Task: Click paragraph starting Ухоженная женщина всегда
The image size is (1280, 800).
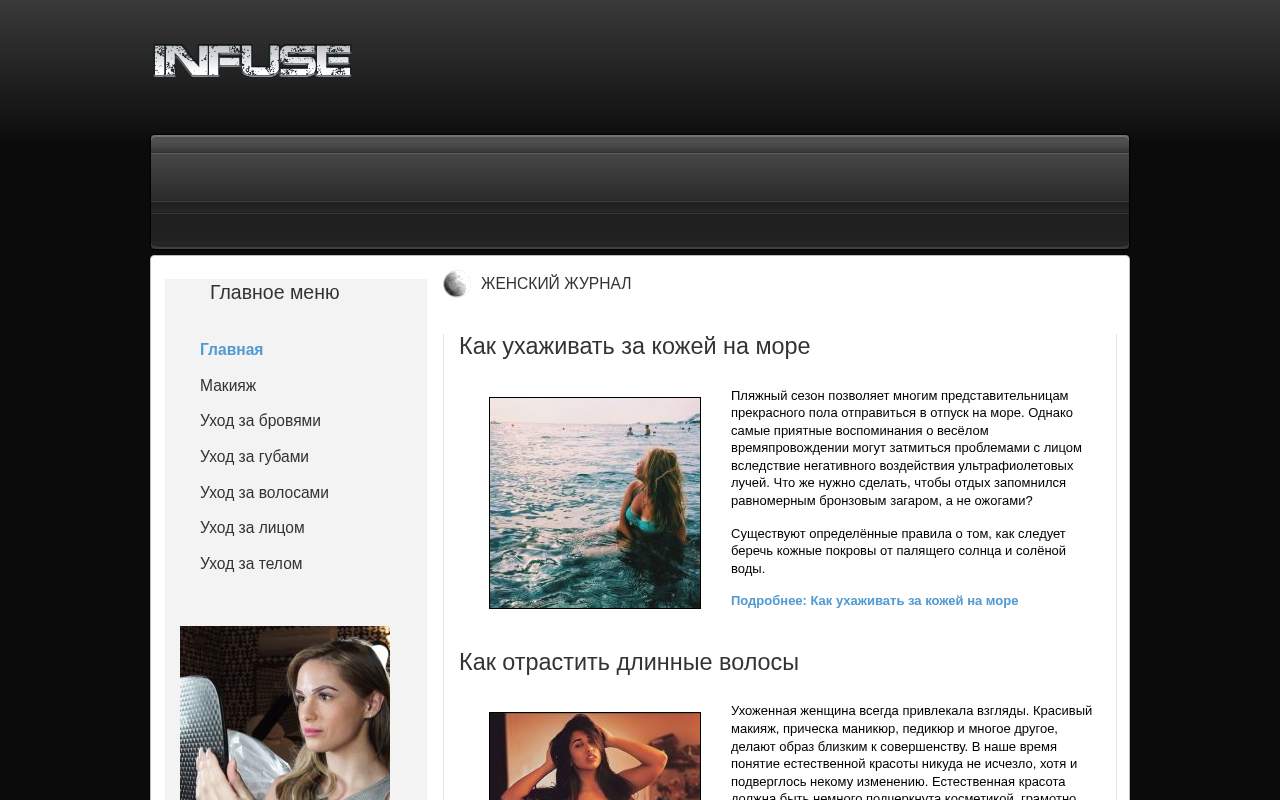Action: [912, 751]
